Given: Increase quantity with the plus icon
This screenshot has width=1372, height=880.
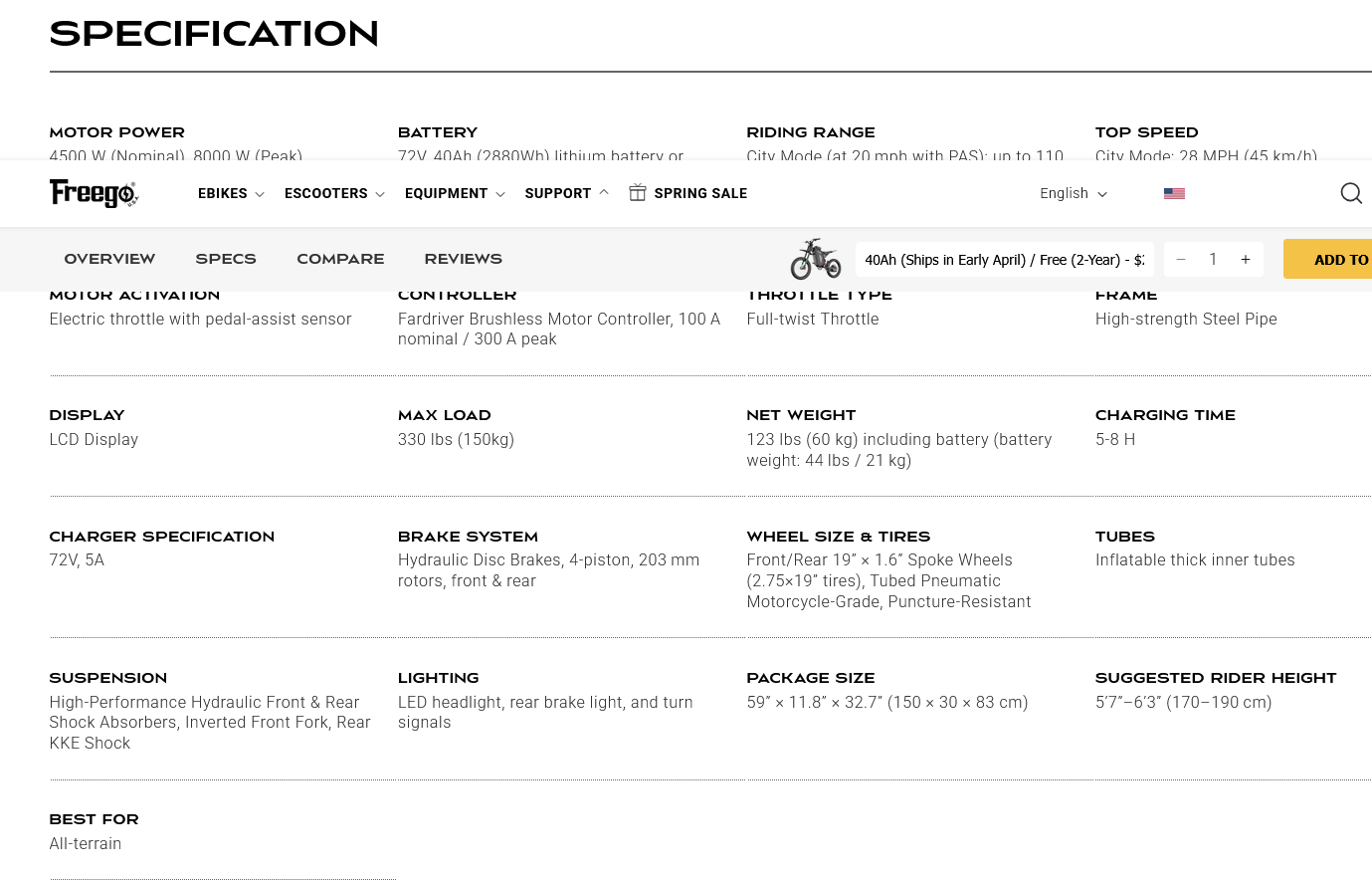Looking at the screenshot, I should 1246,260.
